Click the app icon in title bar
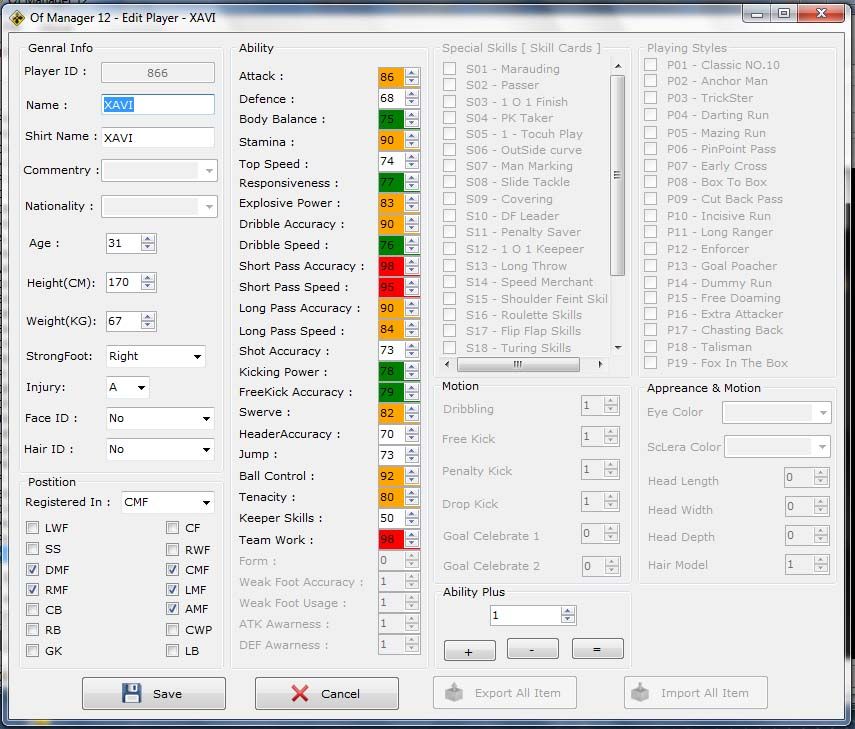 point(17,14)
